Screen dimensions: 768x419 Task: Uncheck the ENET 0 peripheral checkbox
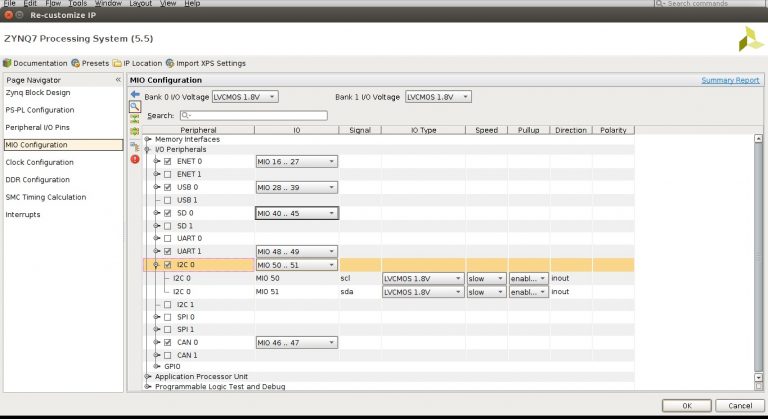pyautogui.click(x=167, y=160)
